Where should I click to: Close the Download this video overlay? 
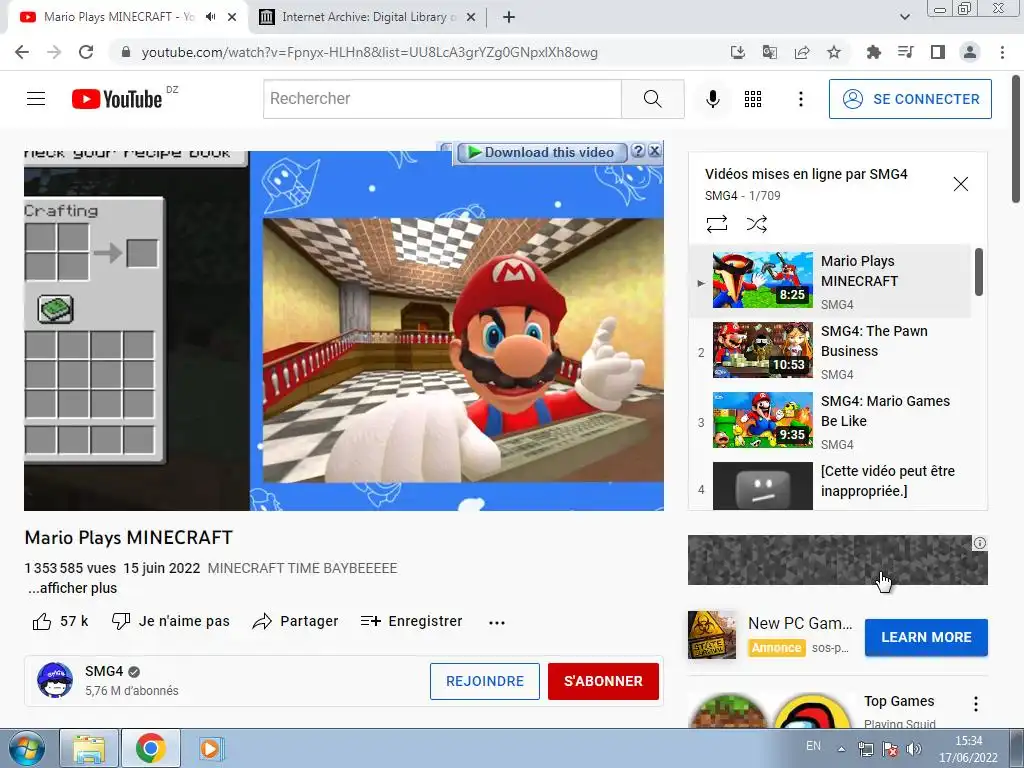point(654,151)
